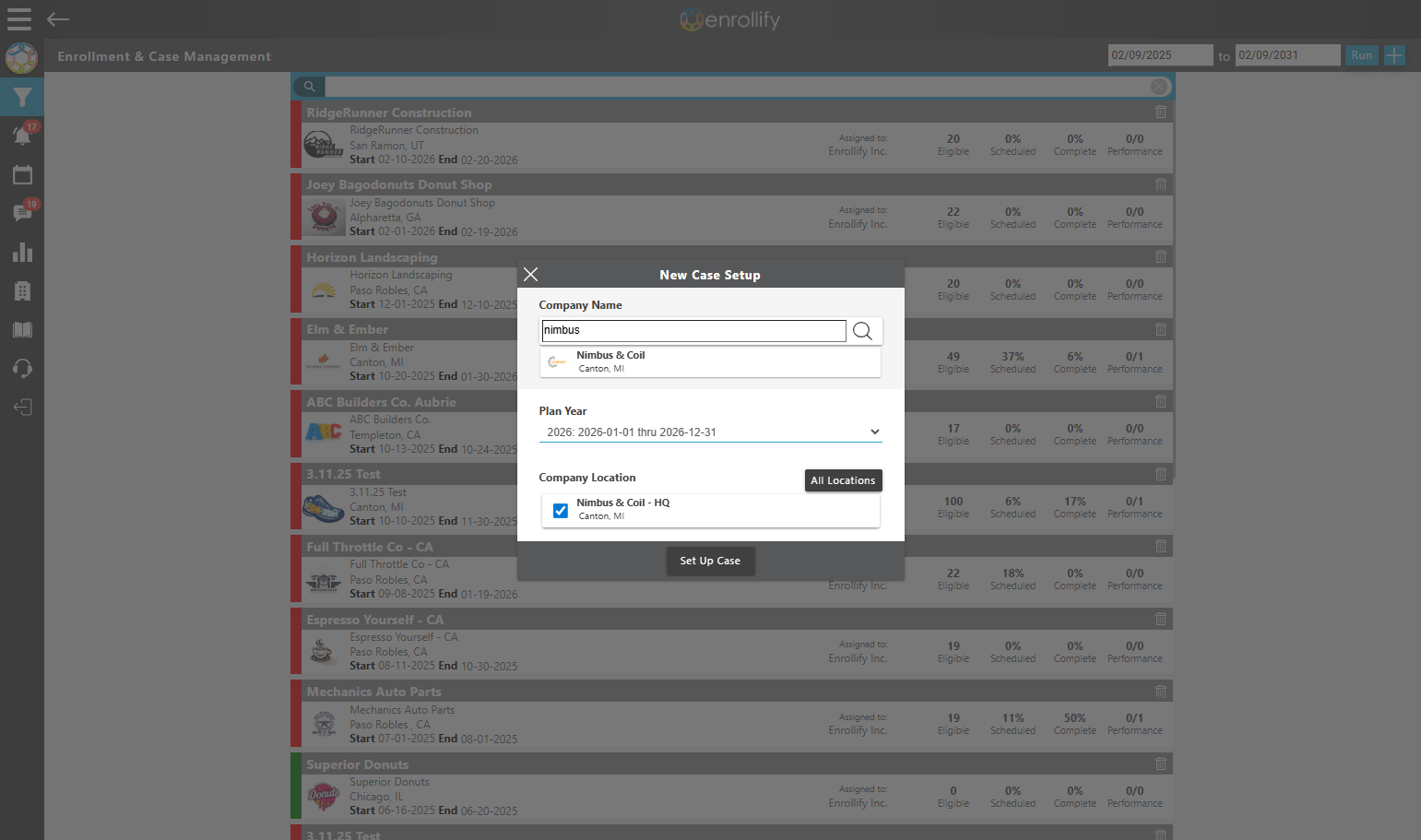Click trash icon for Mechanics Auto Parts case

[1161, 691]
